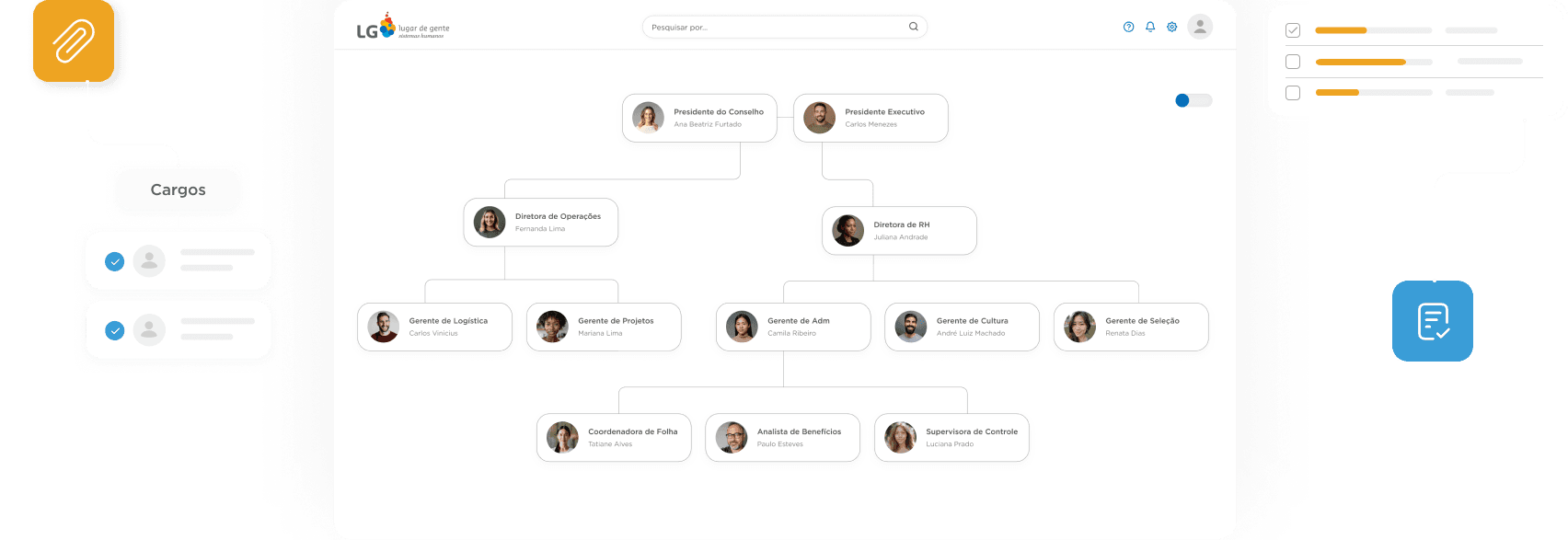Click in the Pesquisar por search field
The image size is (1568, 540).
click(x=784, y=27)
